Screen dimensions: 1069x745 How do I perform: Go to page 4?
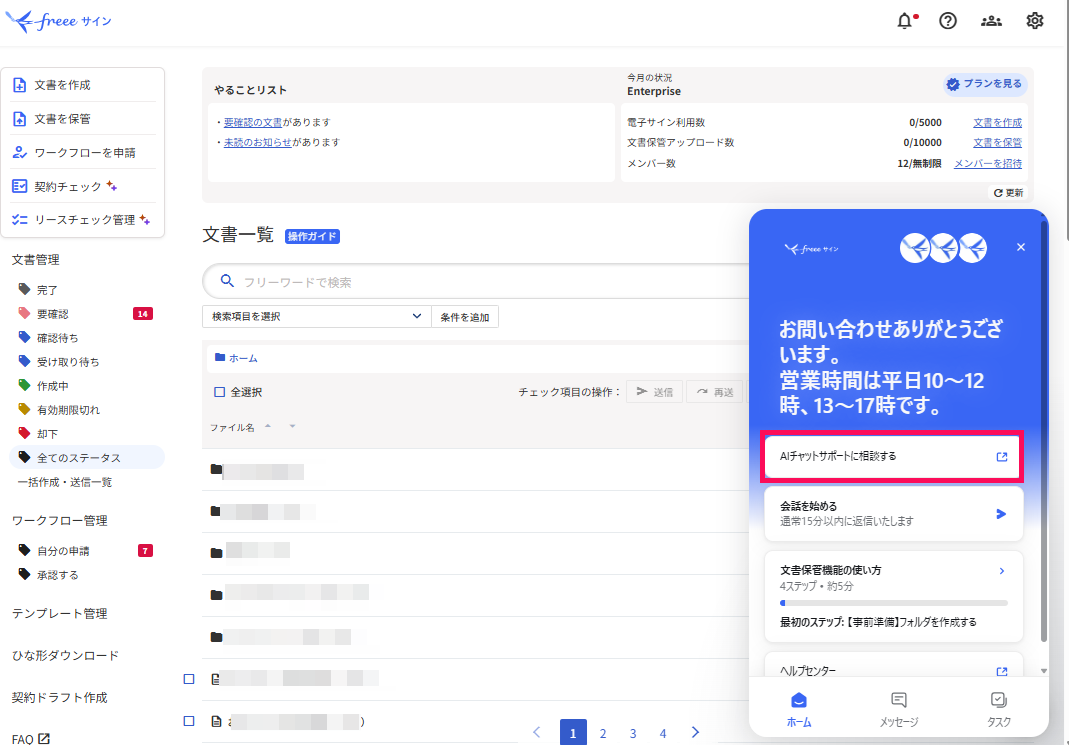[663, 733]
